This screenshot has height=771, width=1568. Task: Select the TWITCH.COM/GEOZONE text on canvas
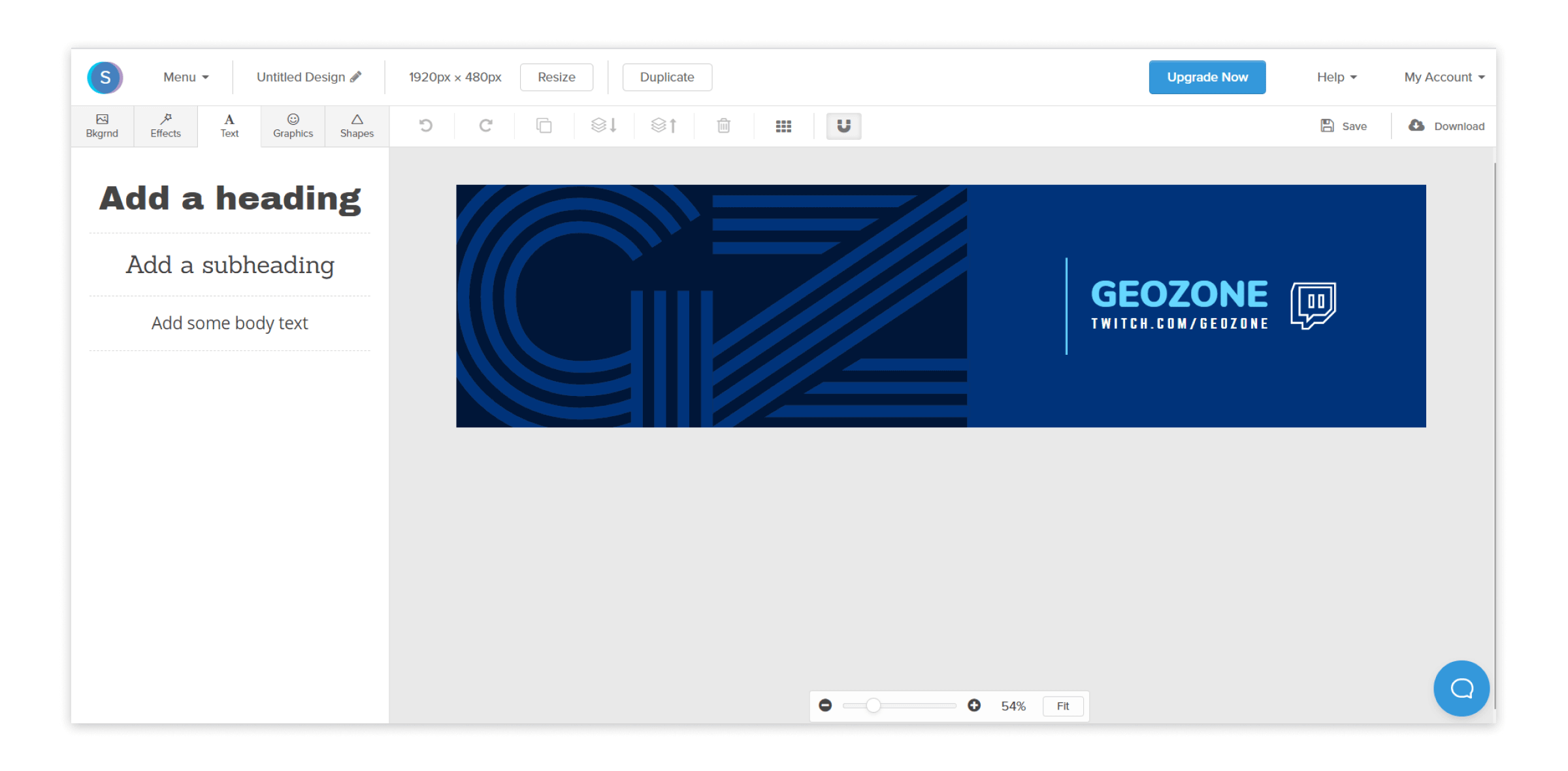(x=1179, y=323)
